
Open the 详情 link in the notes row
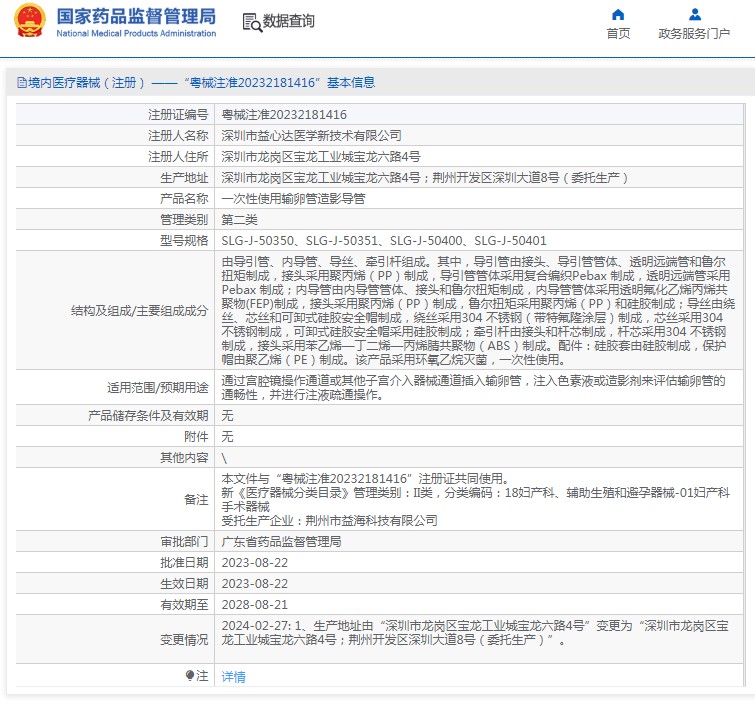tap(233, 677)
